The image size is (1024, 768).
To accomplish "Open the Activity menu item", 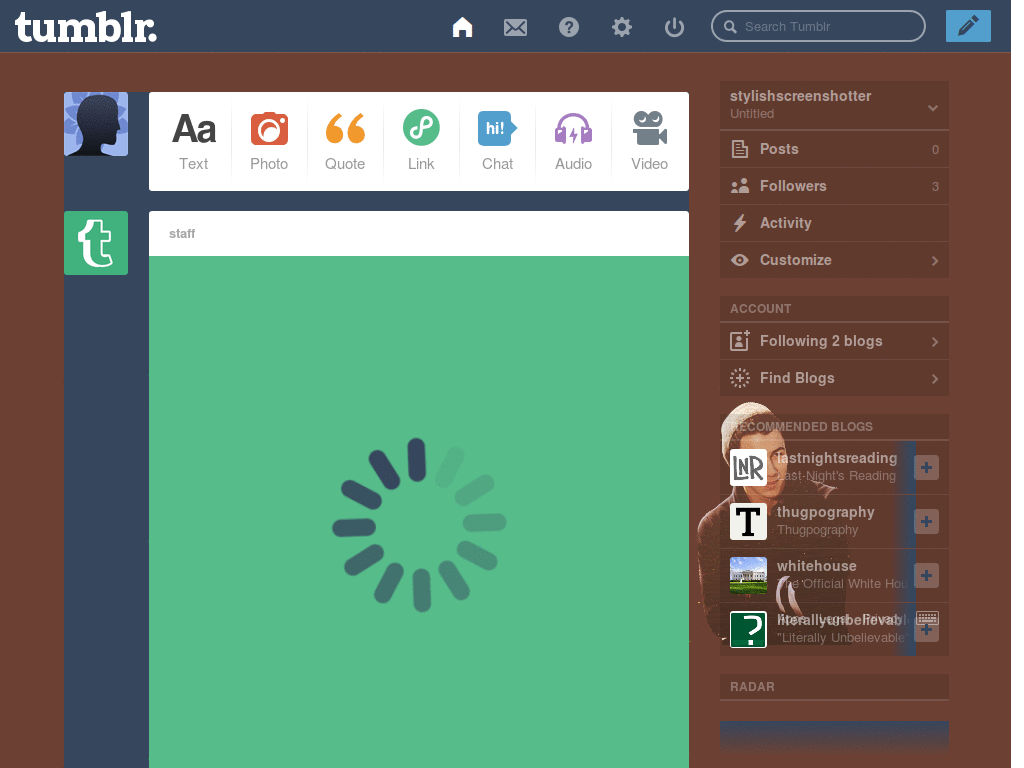I will (x=835, y=223).
